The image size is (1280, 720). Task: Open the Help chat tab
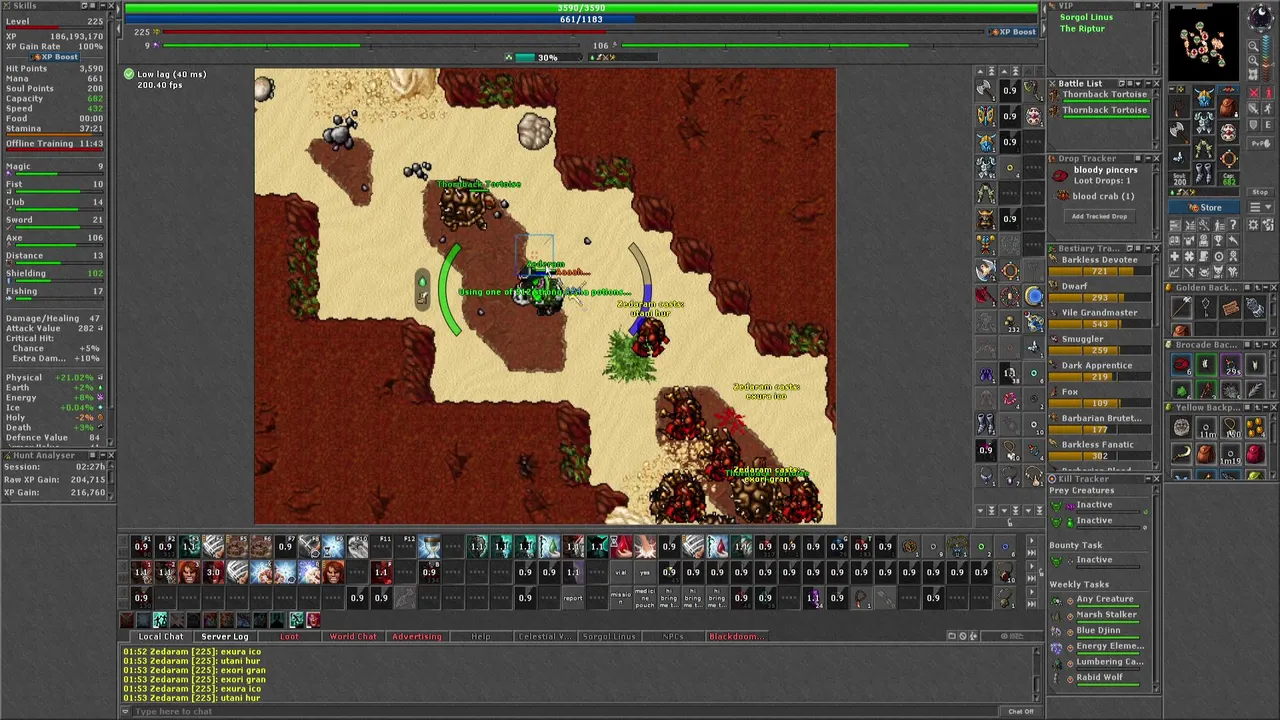(x=481, y=637)
